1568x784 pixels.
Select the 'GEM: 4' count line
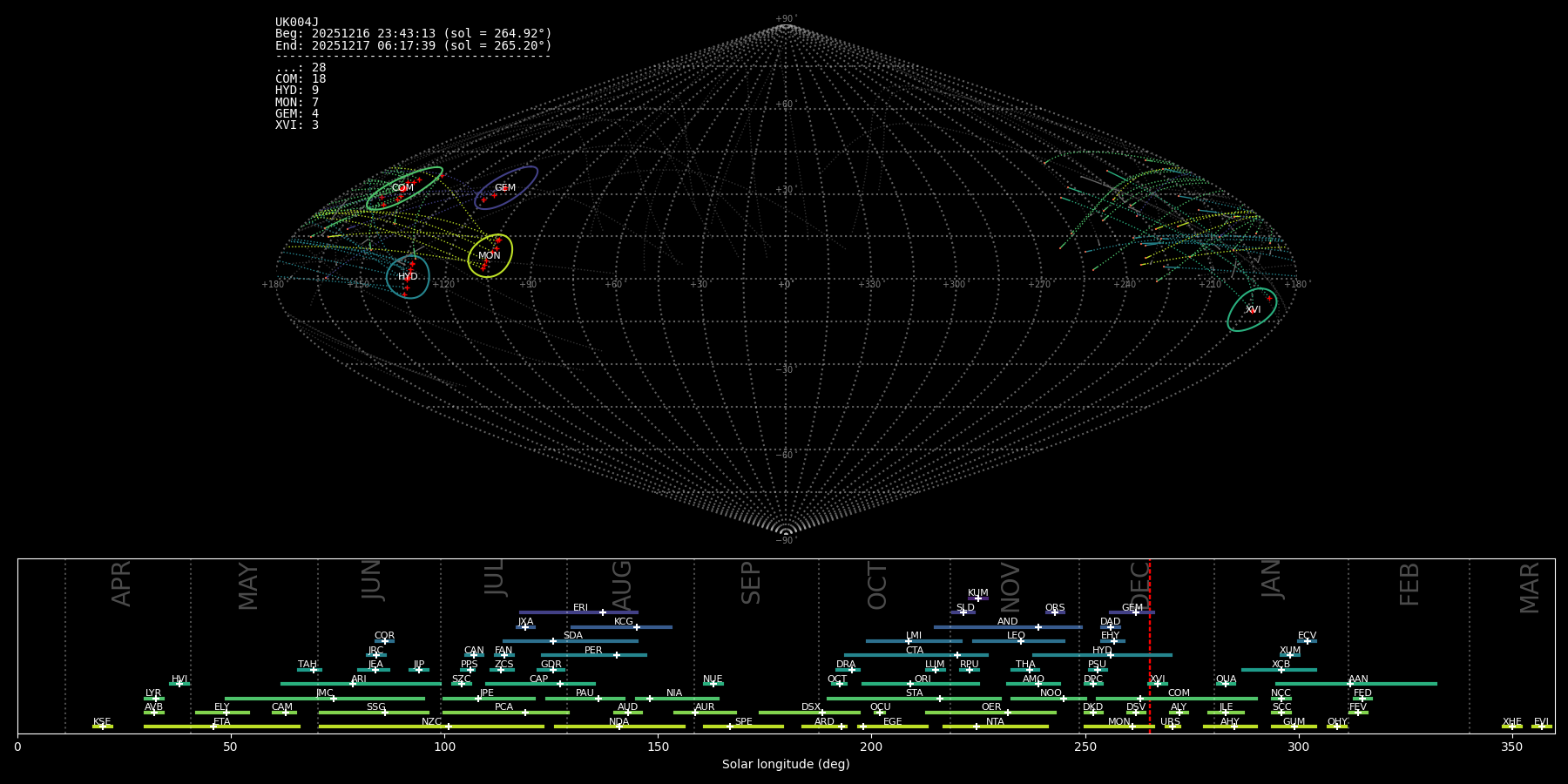[297, 114]
